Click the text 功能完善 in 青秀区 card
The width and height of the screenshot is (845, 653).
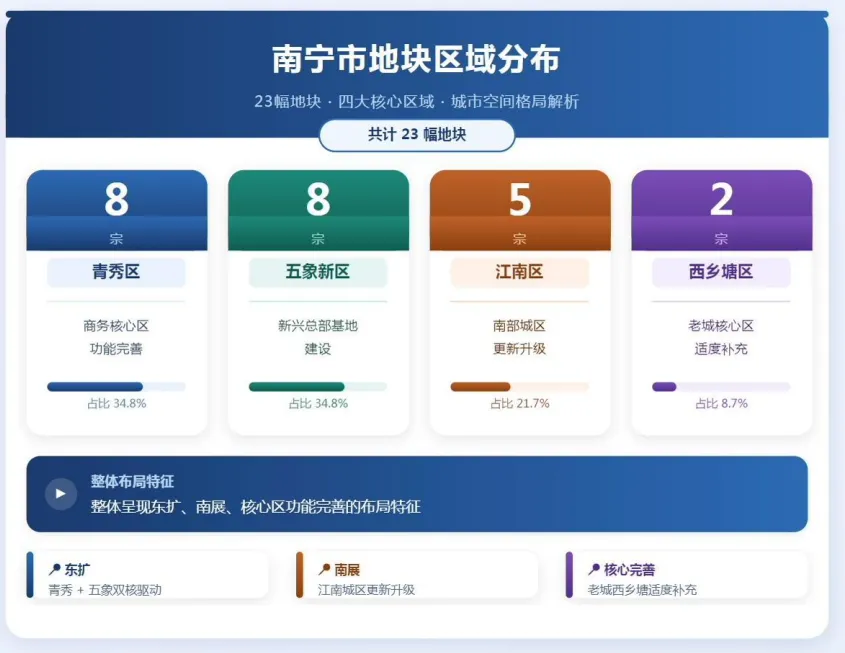click(x=116, y=349)
